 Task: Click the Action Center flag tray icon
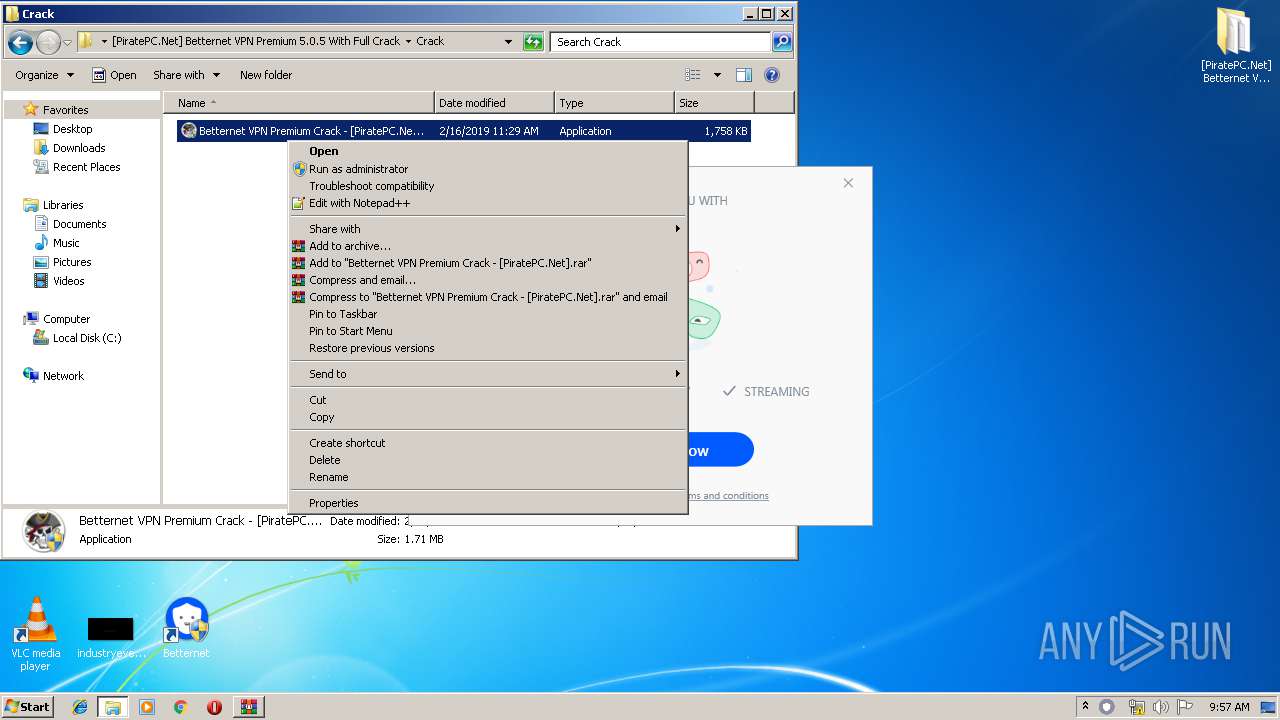click(x=1185, y=707)
